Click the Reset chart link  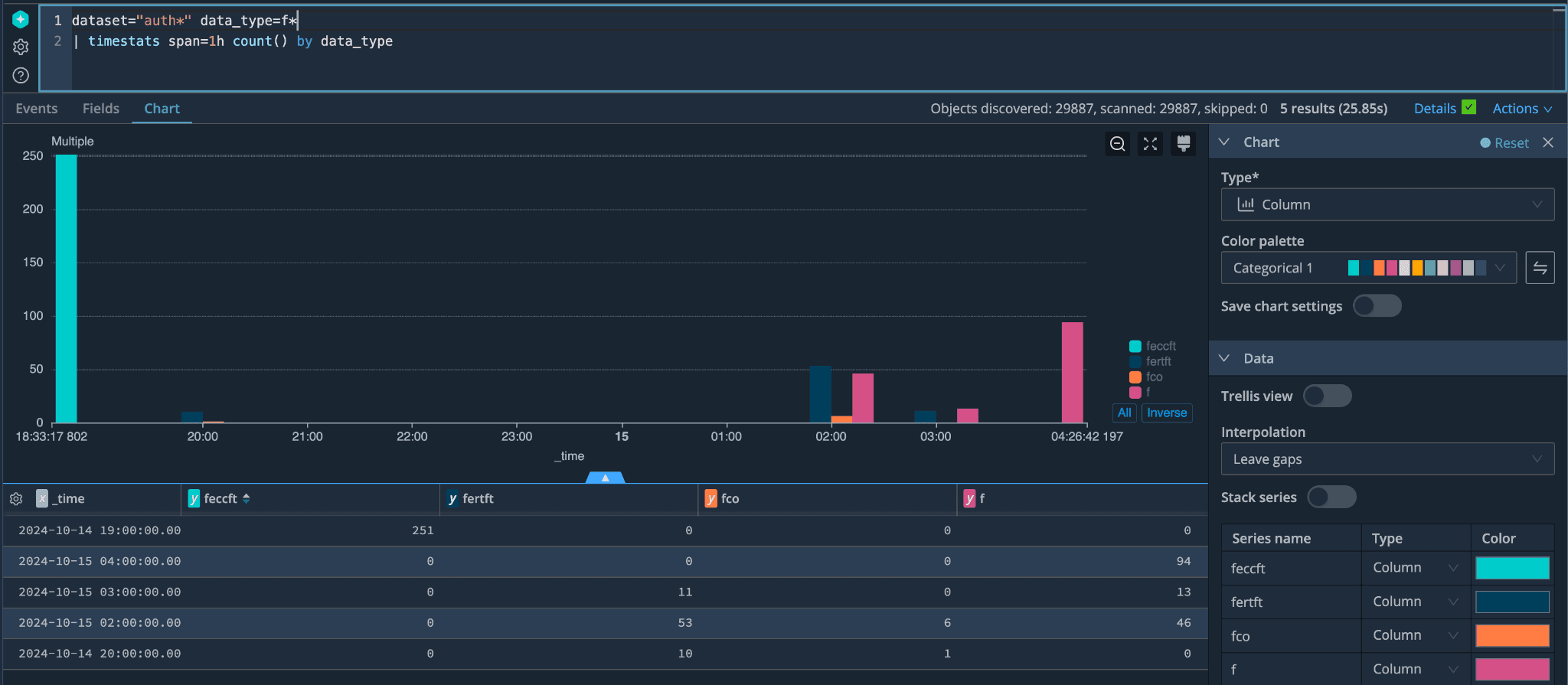pos(1511,143)
